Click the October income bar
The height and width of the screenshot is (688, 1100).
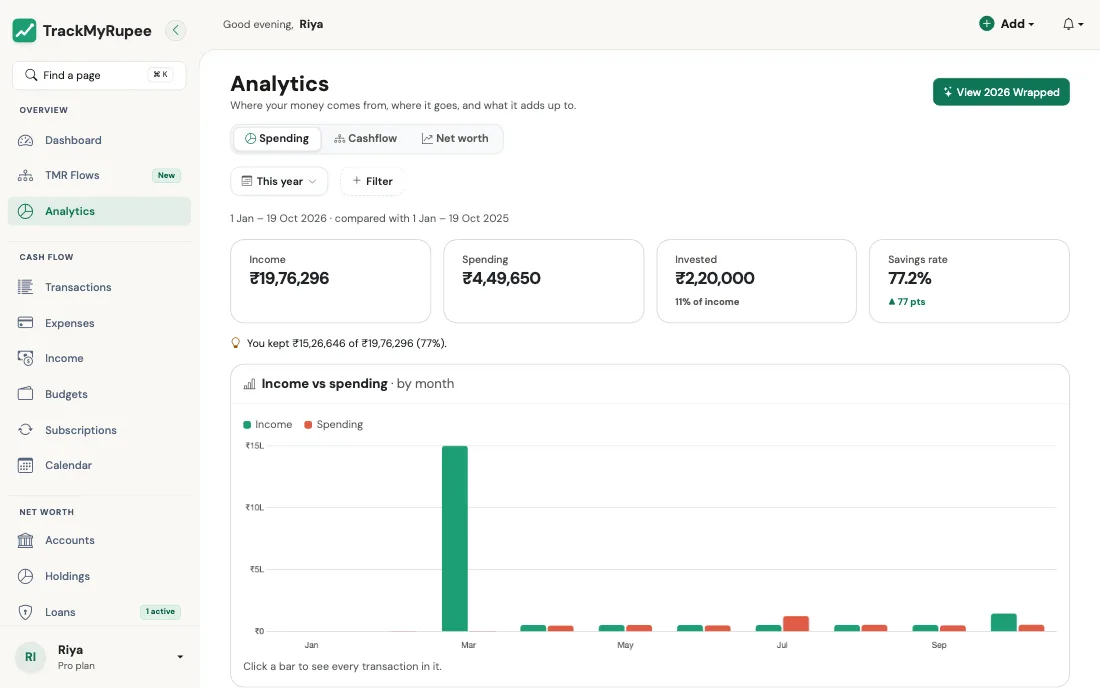[1004, 622]
